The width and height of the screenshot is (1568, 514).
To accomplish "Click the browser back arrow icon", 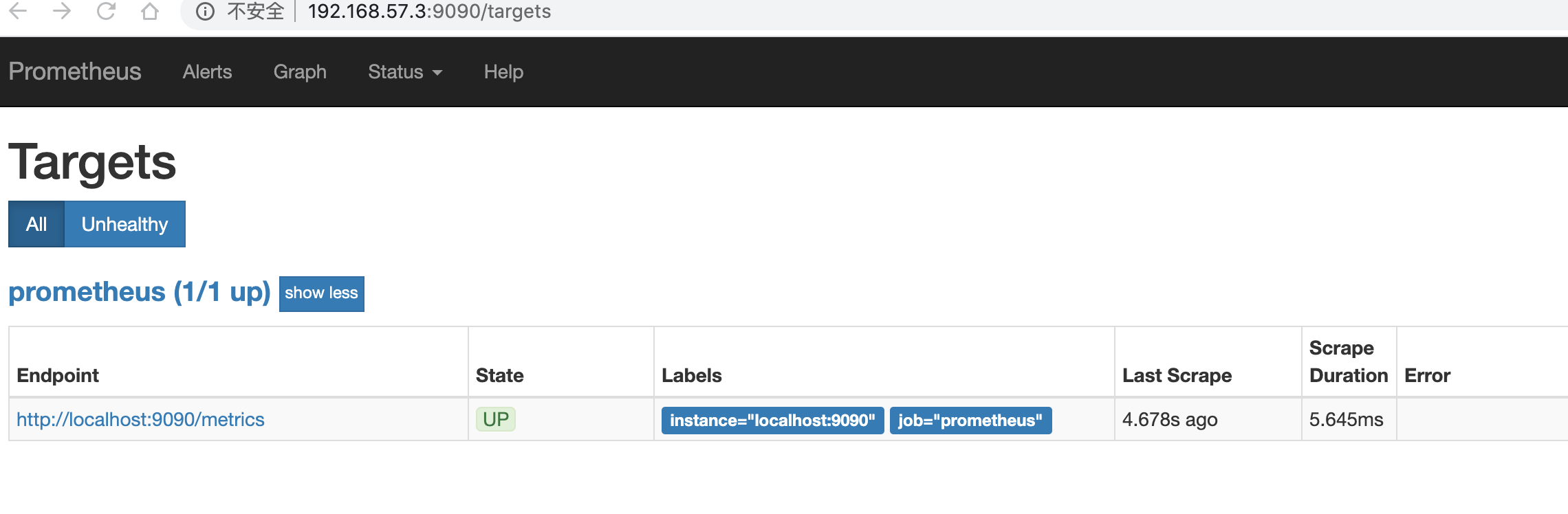I will 18,10.
